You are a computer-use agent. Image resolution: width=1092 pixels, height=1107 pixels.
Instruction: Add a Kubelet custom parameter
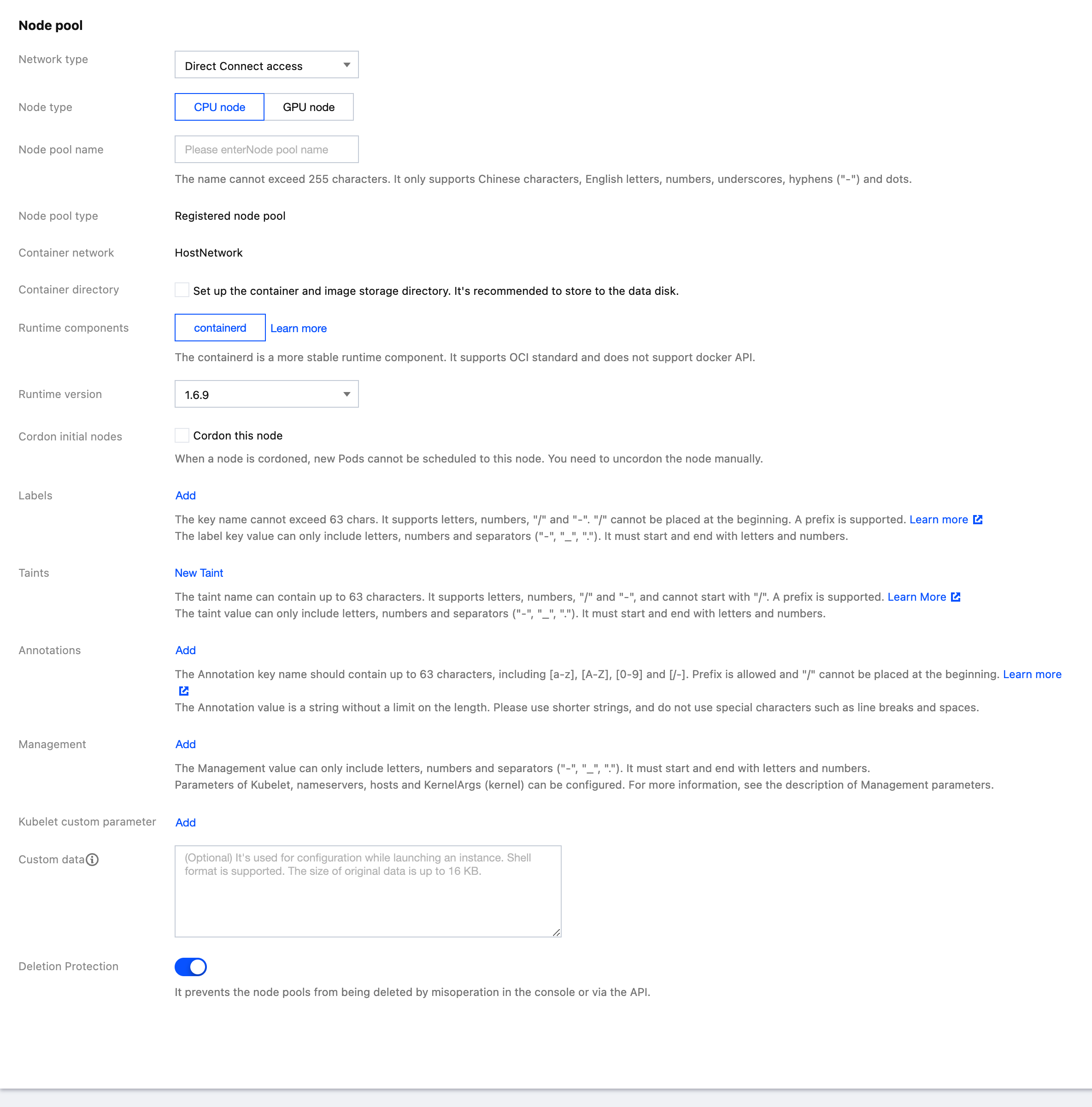click(185, 822)
